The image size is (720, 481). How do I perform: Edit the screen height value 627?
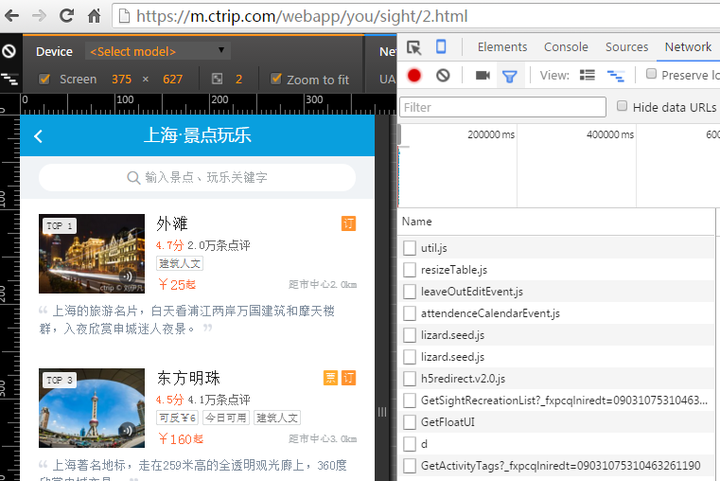(x=172, y=79)
